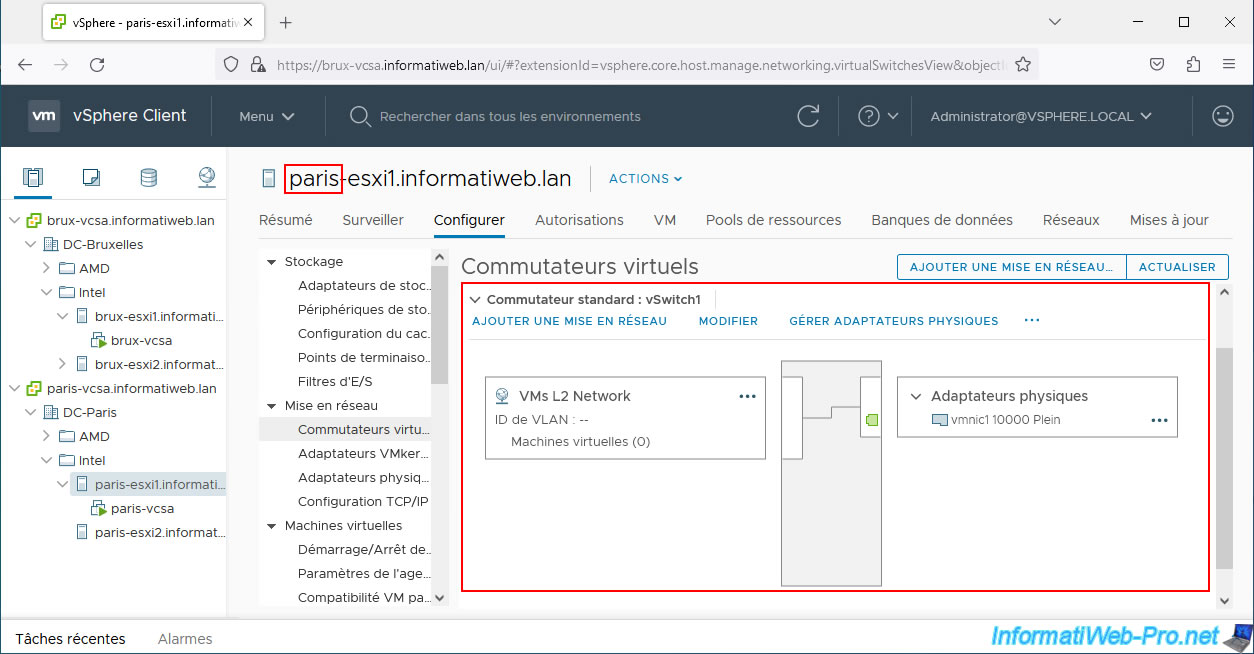Open the tab list dropdown arrow
Screen dimensions: 1254x654
tap(1055, 22)
